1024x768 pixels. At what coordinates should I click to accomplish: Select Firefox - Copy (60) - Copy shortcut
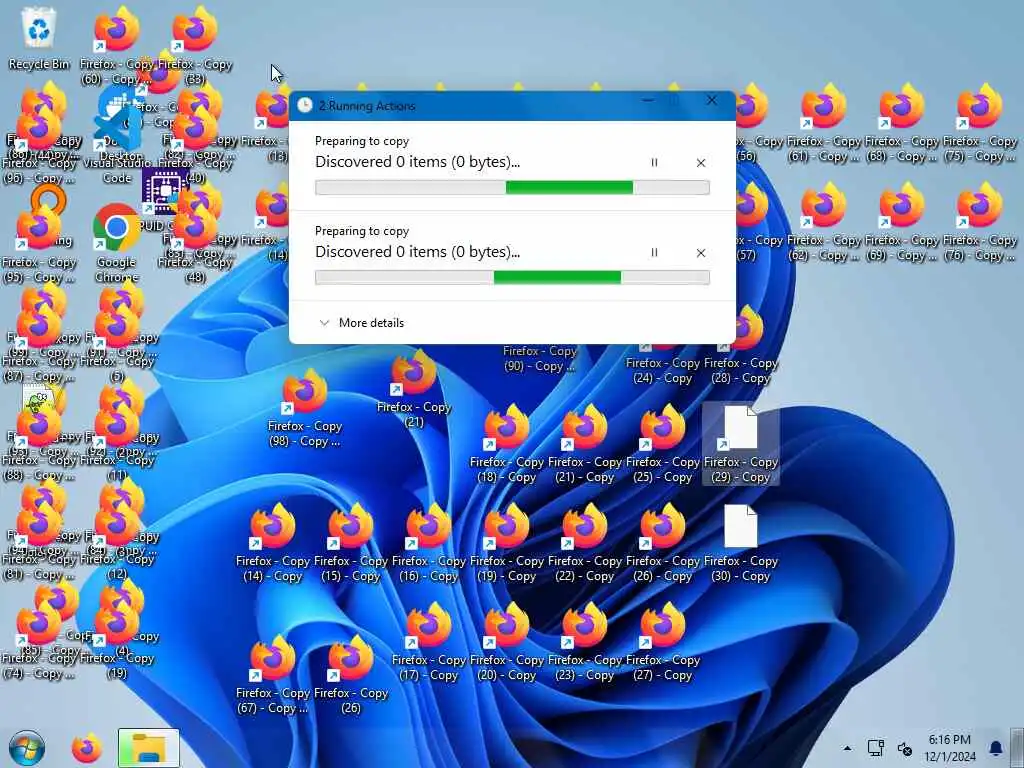116,46
